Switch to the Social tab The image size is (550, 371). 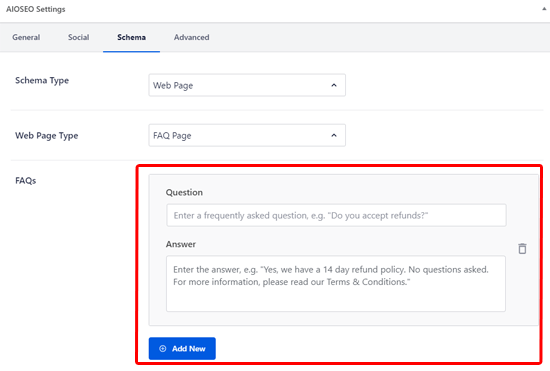79,37
